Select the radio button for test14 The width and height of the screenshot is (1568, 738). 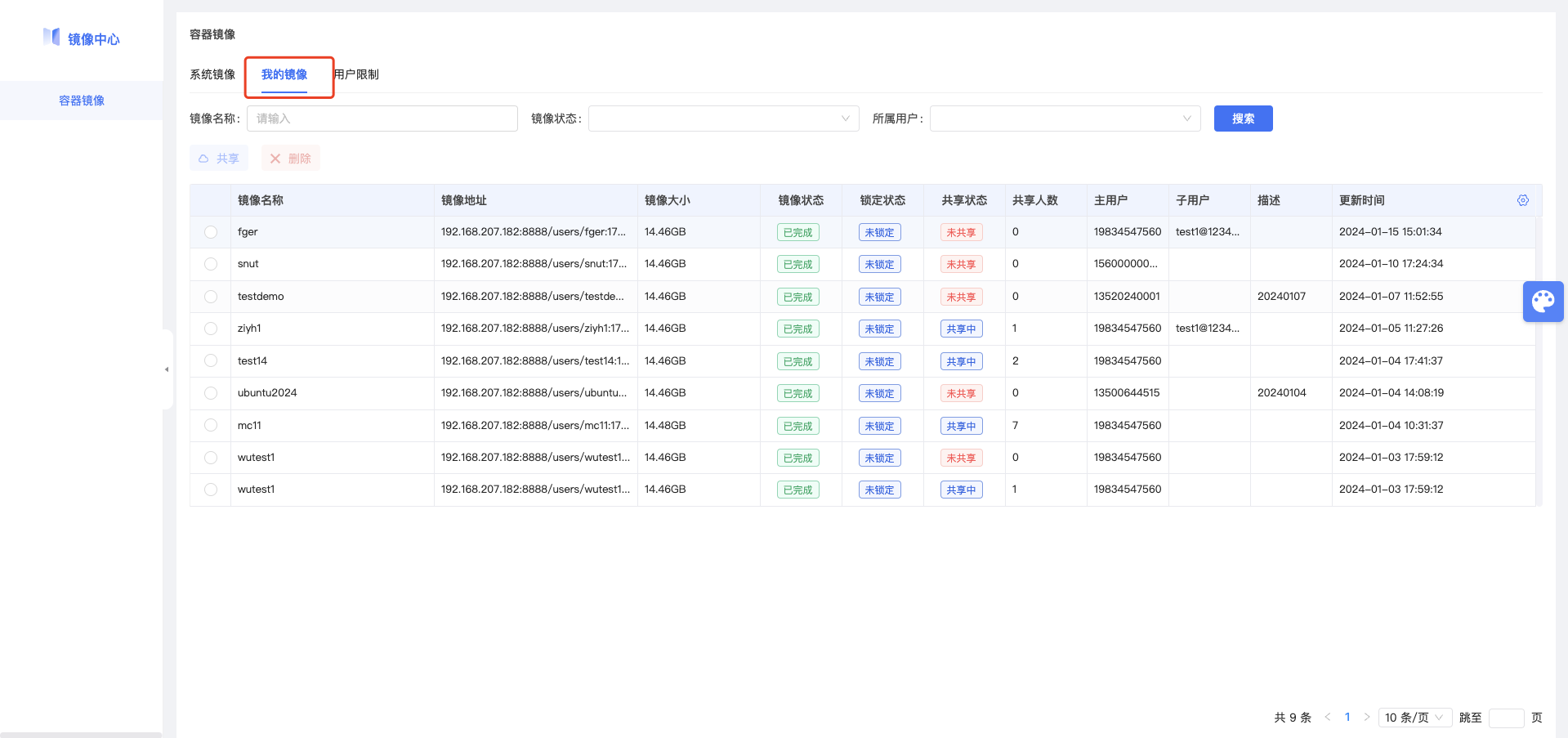tap(211, 360)
